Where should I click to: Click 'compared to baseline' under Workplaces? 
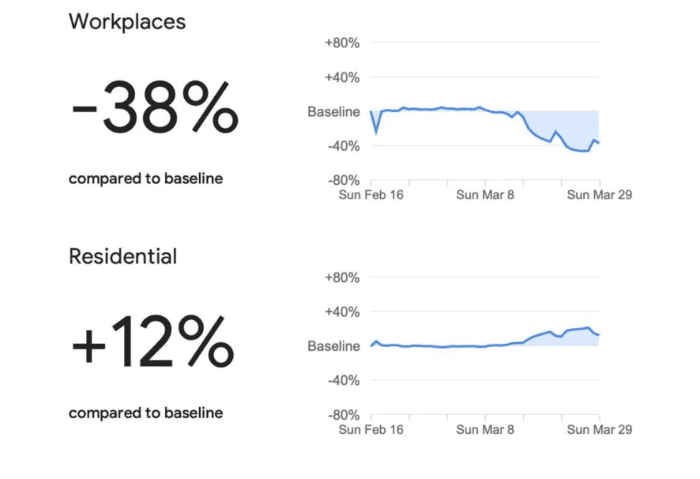click(x=145, y=179)
